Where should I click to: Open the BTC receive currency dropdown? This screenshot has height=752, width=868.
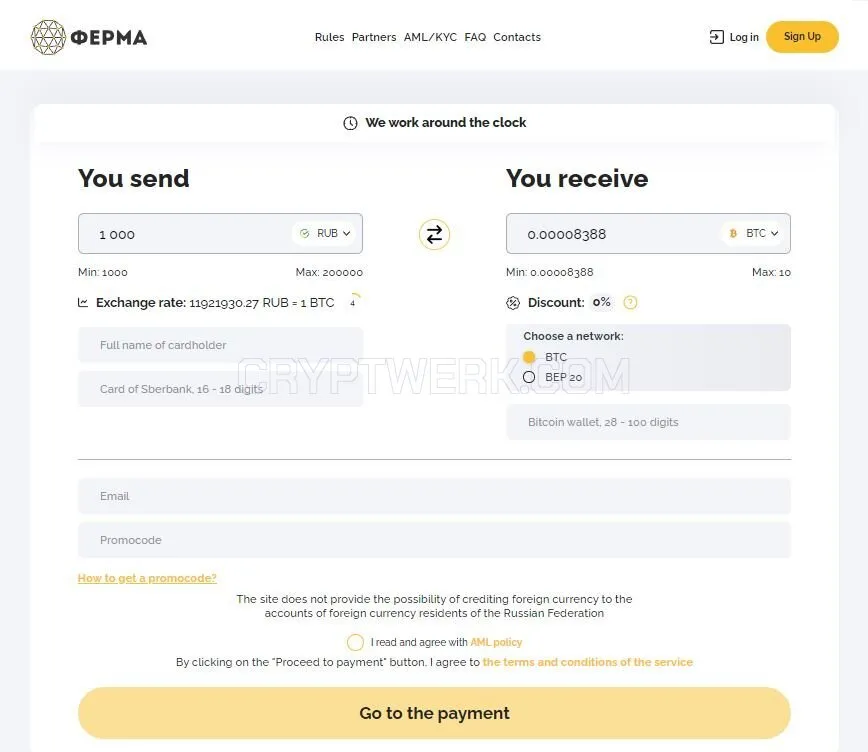[753, 234]
